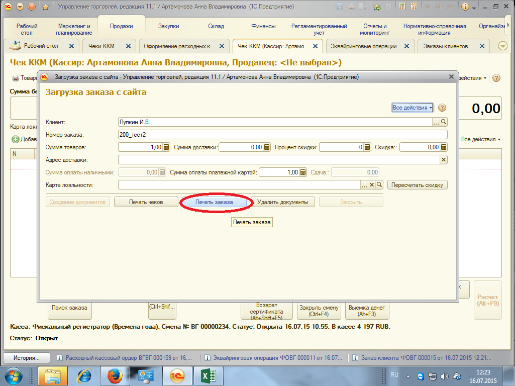Open Расходный кассовый ордер history link
515x386 pixels.
125,358
